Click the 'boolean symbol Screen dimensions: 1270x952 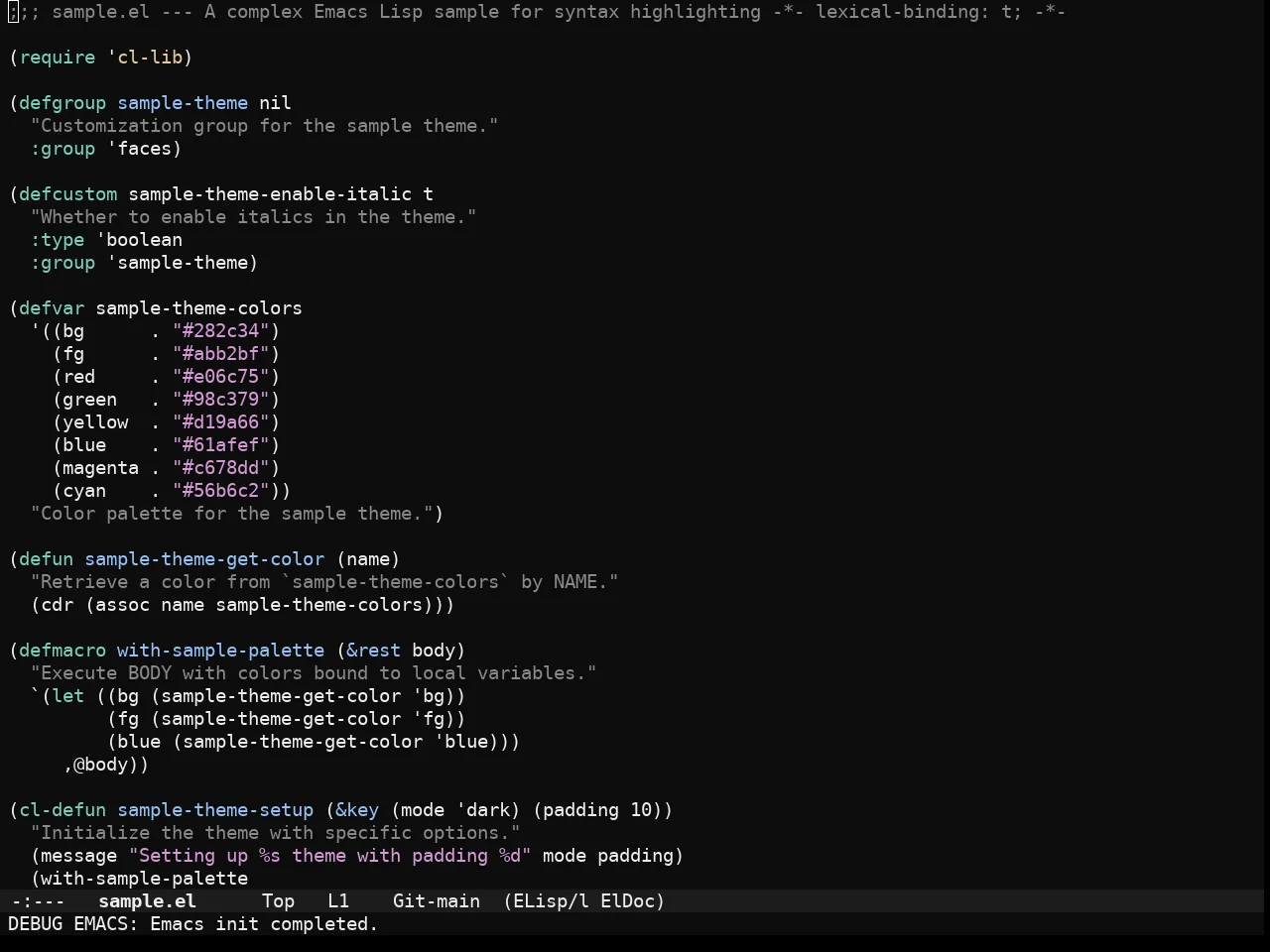tap(139, 240)
